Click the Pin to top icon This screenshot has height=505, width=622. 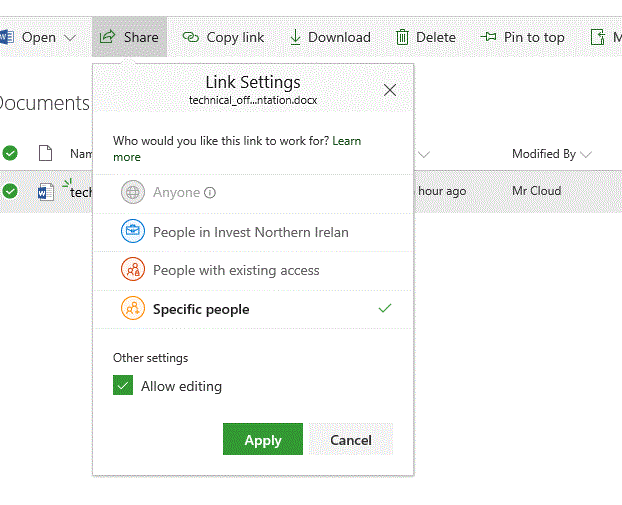point(489,37)
